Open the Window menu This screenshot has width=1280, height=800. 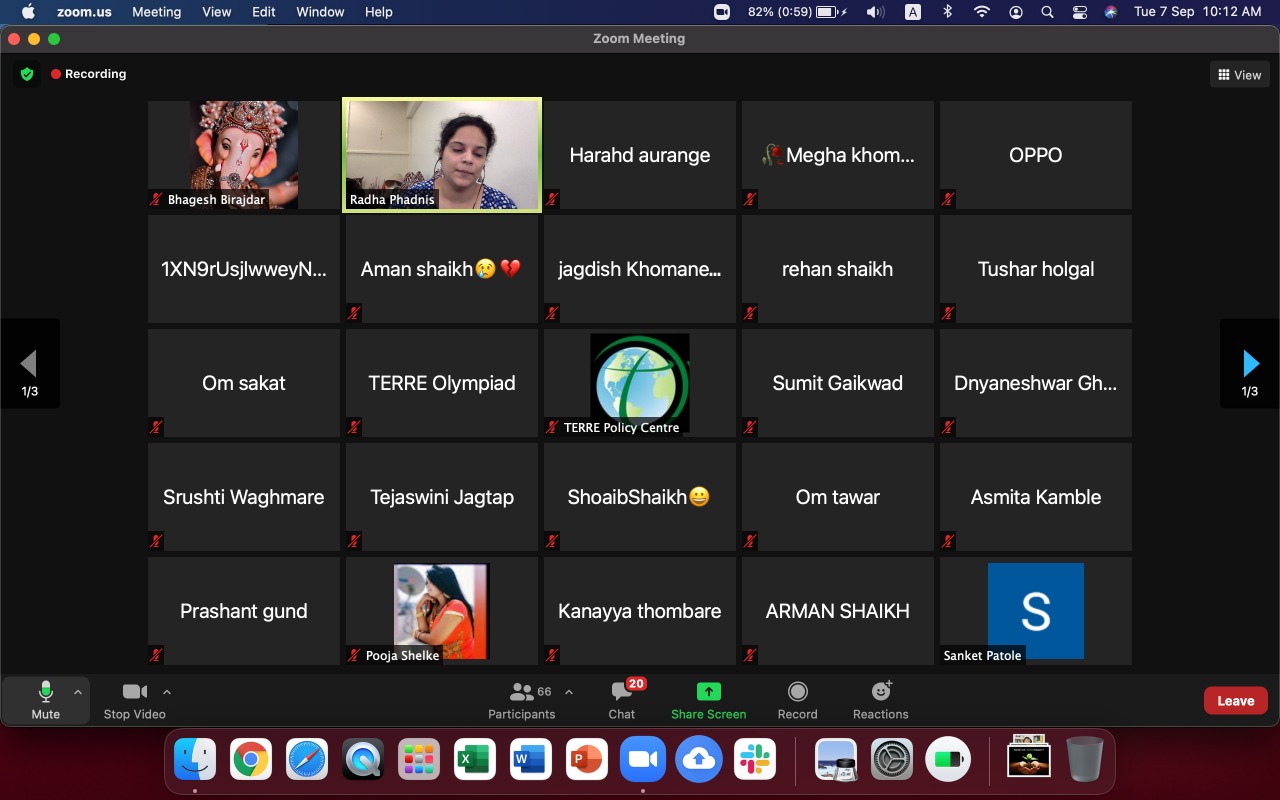[322, 12]
